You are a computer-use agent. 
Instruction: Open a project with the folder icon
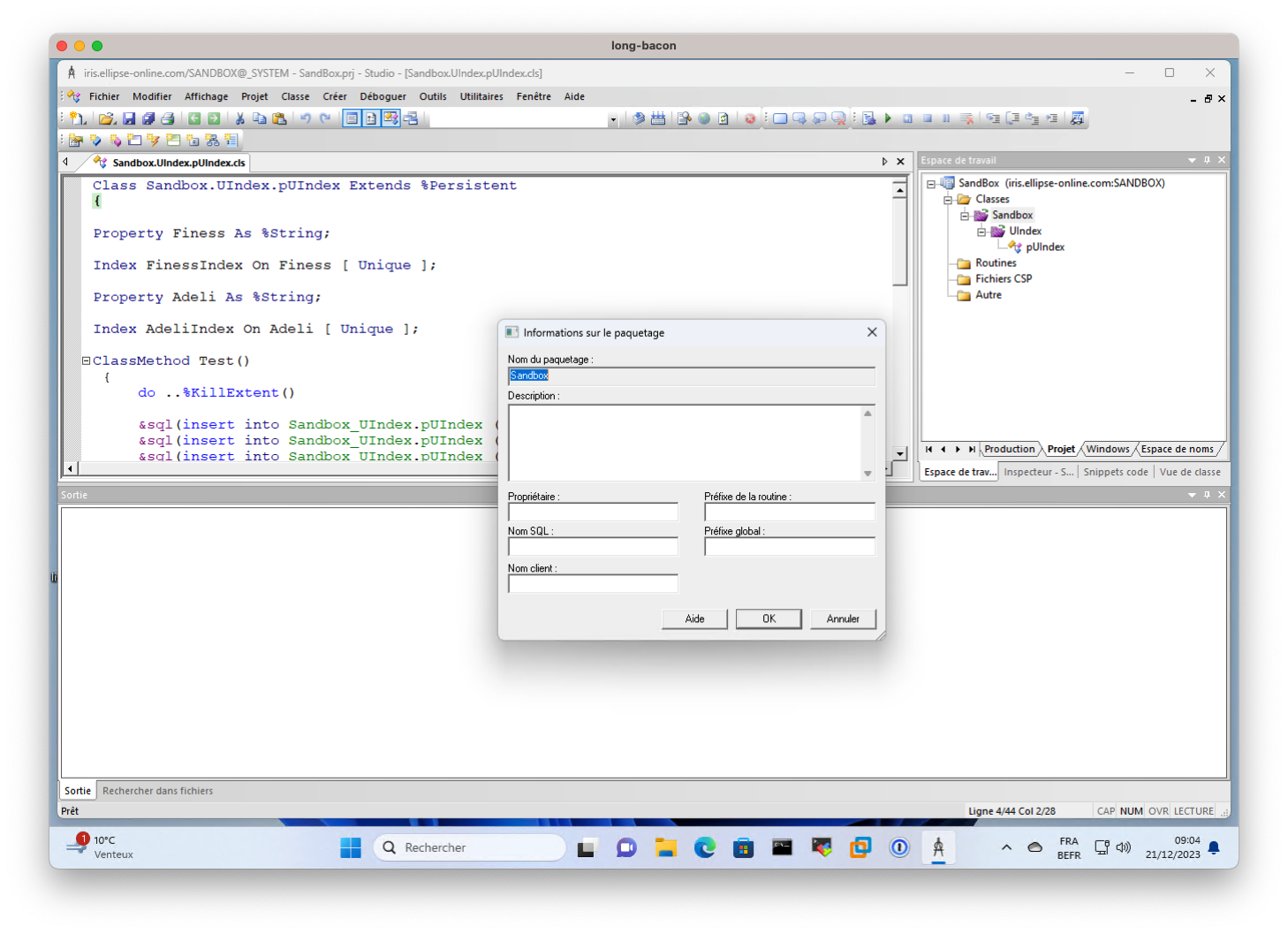click(x=106, y=118)
